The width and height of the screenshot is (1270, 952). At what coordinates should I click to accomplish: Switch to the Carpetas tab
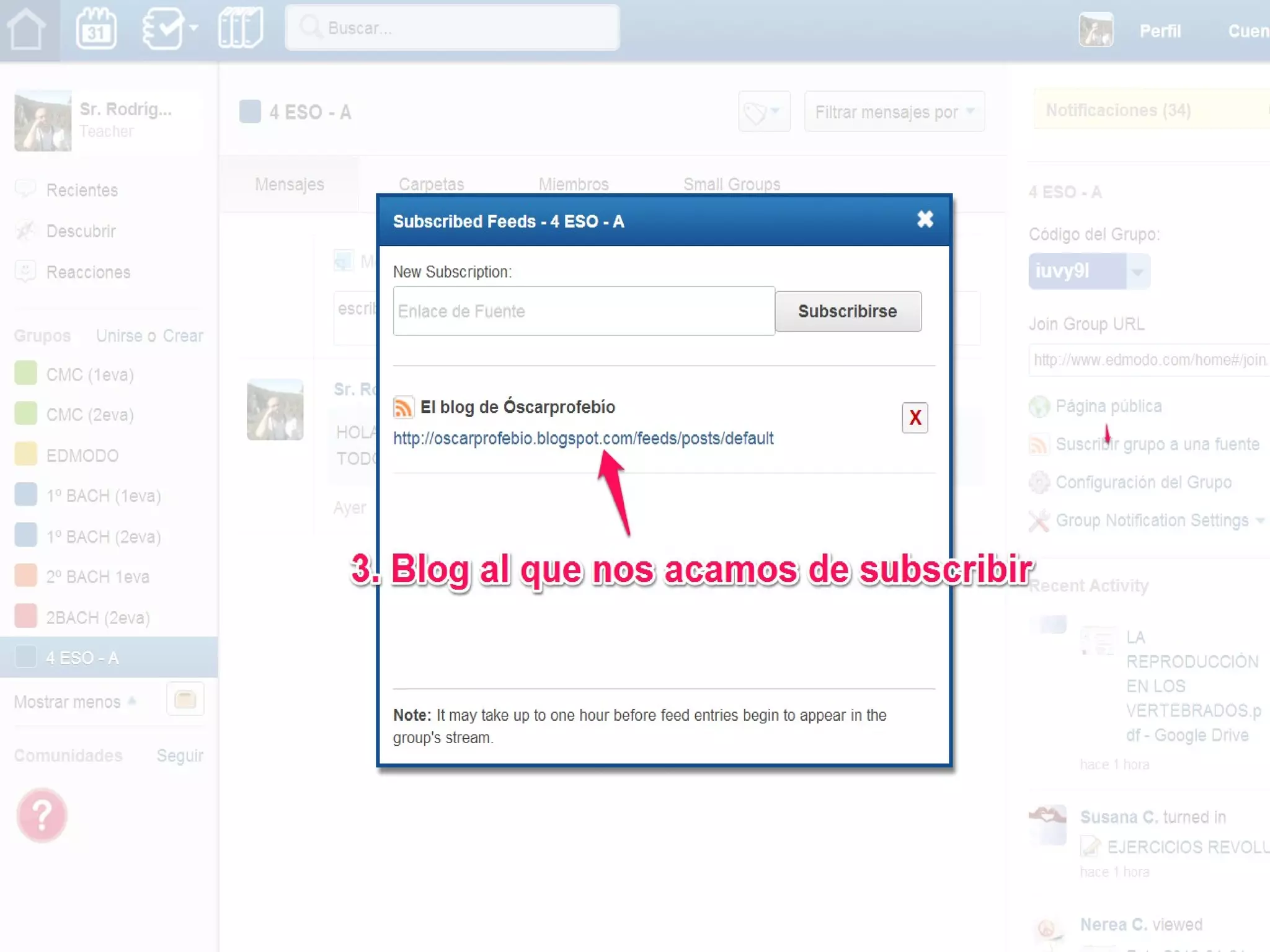[x=431, y=184]
